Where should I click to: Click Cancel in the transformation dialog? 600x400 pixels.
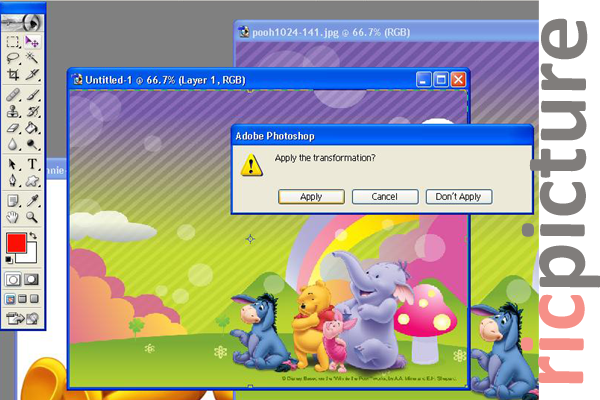click(385, 197)
